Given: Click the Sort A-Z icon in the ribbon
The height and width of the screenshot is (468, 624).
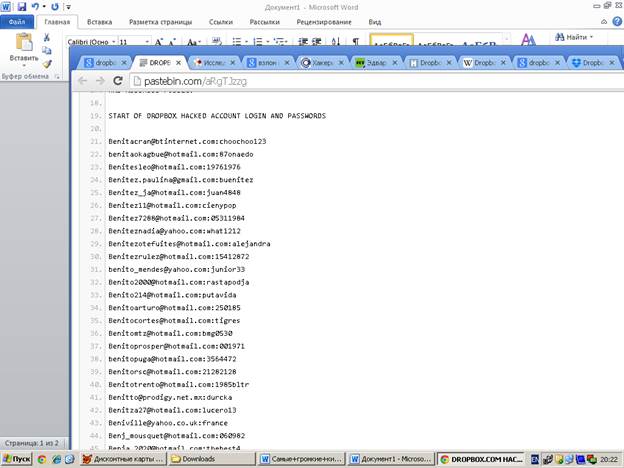Looking at the screenshot, I should pos(336,41).
